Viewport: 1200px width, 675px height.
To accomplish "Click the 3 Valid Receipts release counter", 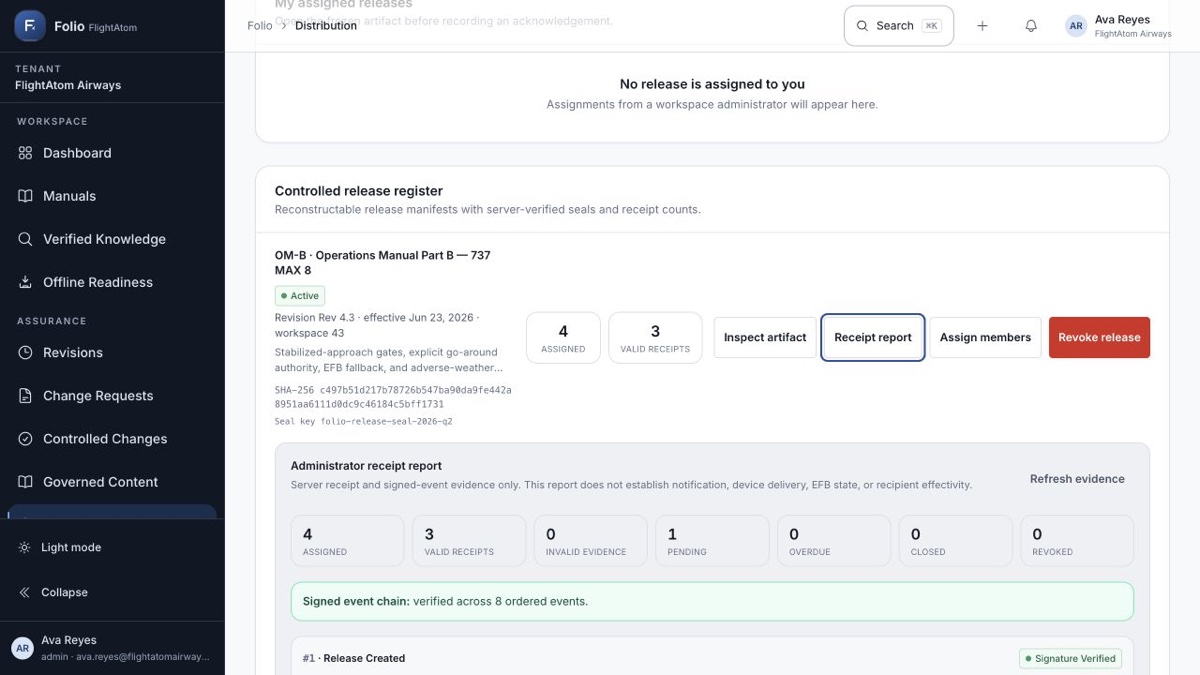I will coord(655,338).
